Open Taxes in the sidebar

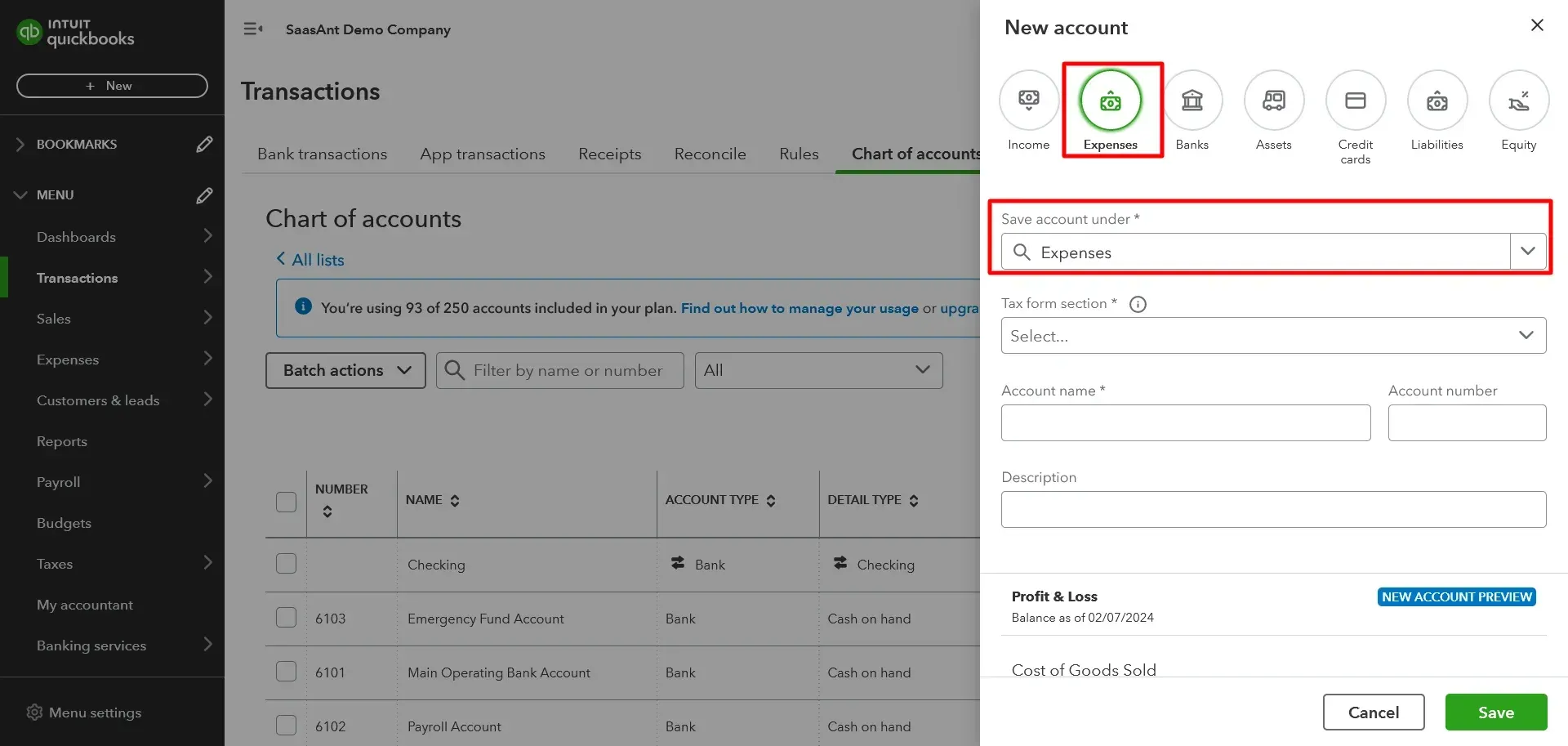point(55,564)
